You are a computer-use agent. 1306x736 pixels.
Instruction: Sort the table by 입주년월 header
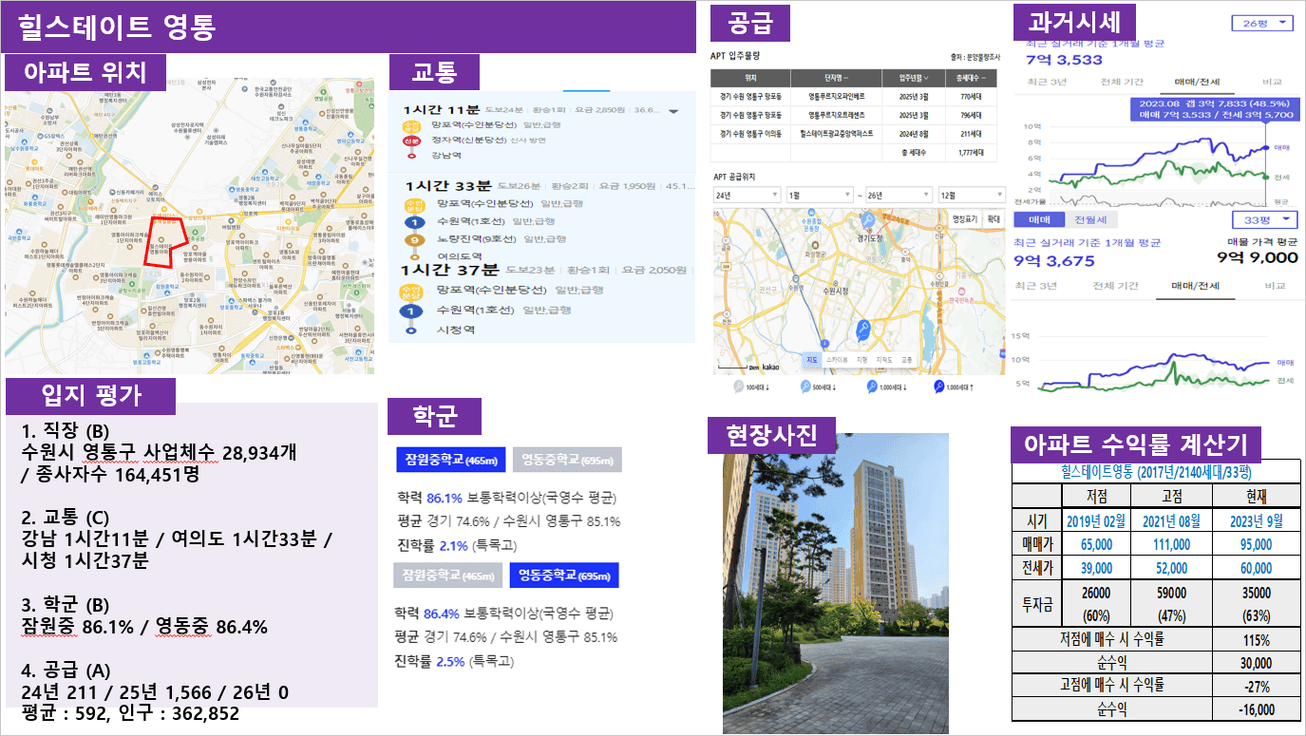pos(914,78)
